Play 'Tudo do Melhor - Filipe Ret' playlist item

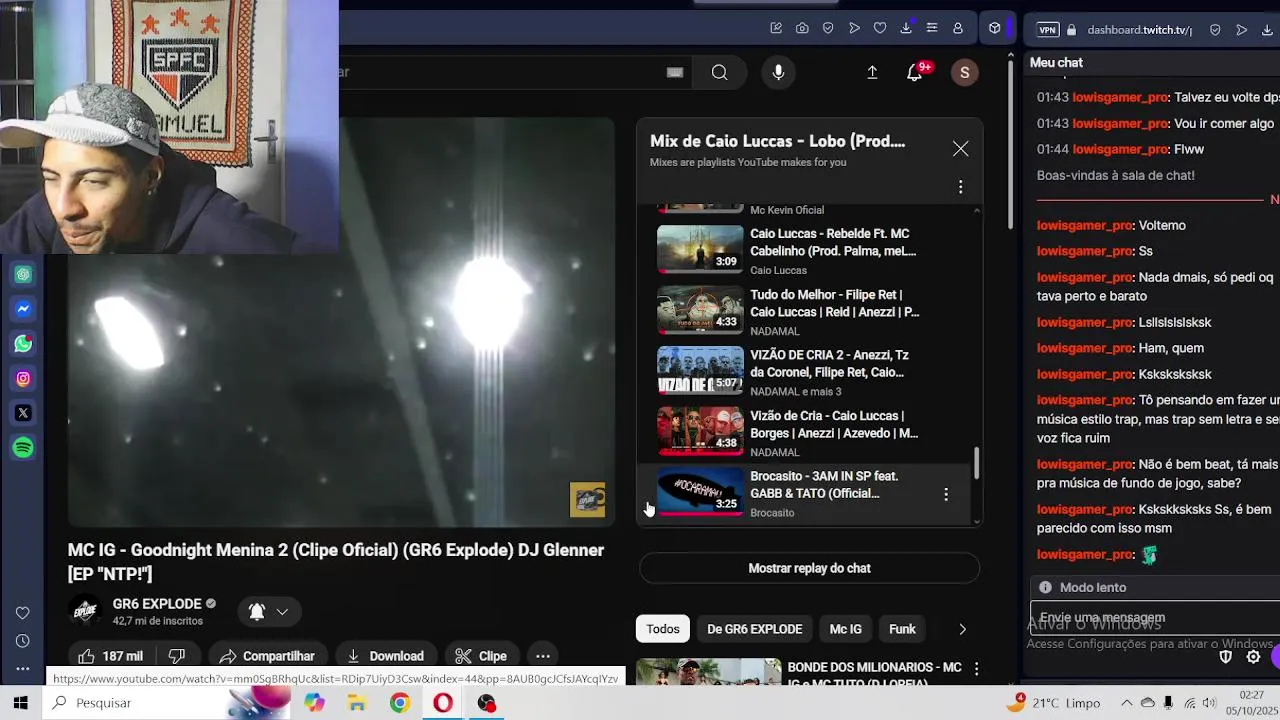pyautogui.click(x=803, y=311)
